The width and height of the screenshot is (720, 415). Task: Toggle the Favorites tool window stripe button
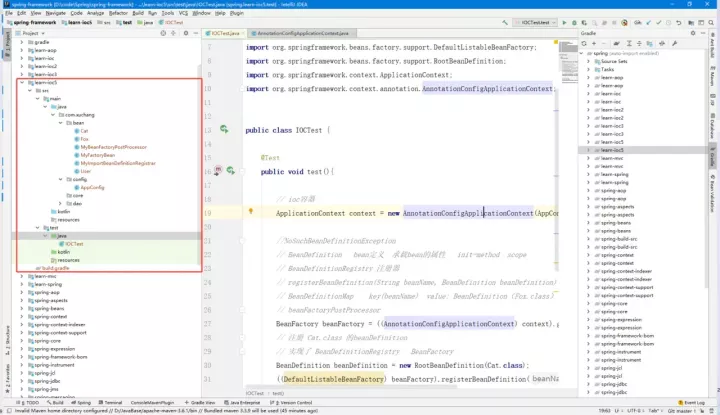pyautogui.click(x=7, y=379)
